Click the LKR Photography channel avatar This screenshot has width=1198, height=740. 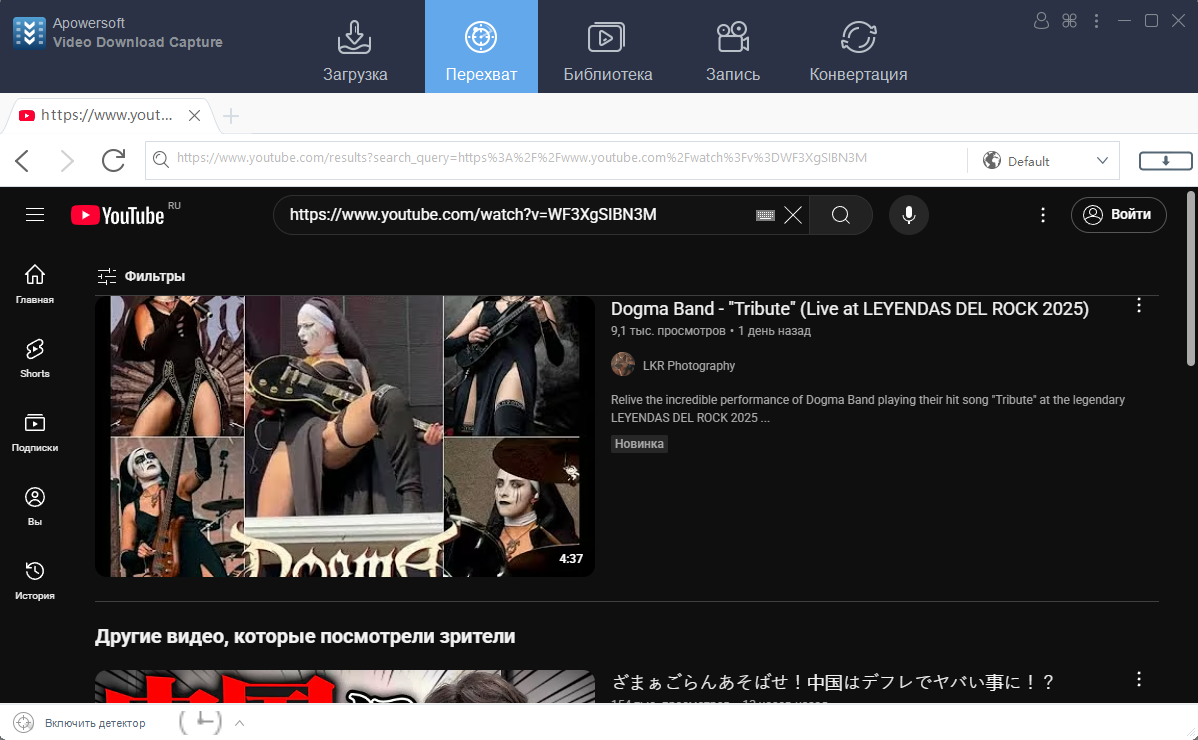623,364
